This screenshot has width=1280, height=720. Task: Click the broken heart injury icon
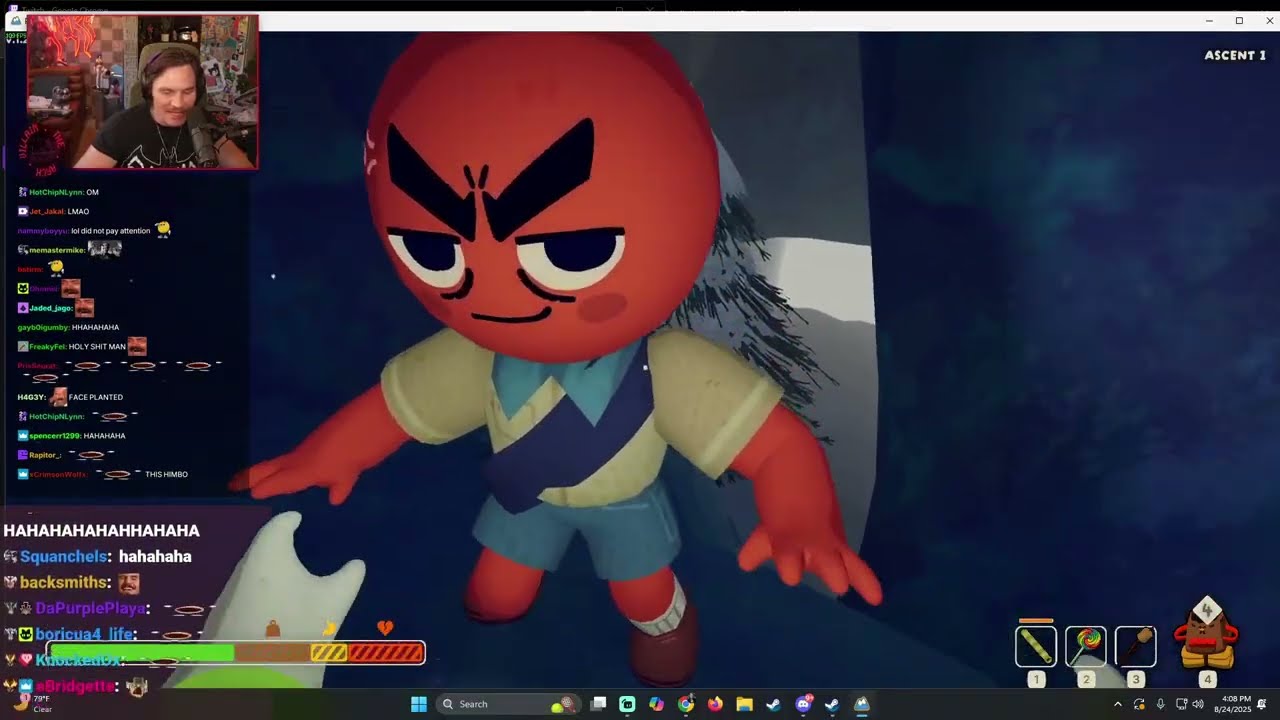385,628
